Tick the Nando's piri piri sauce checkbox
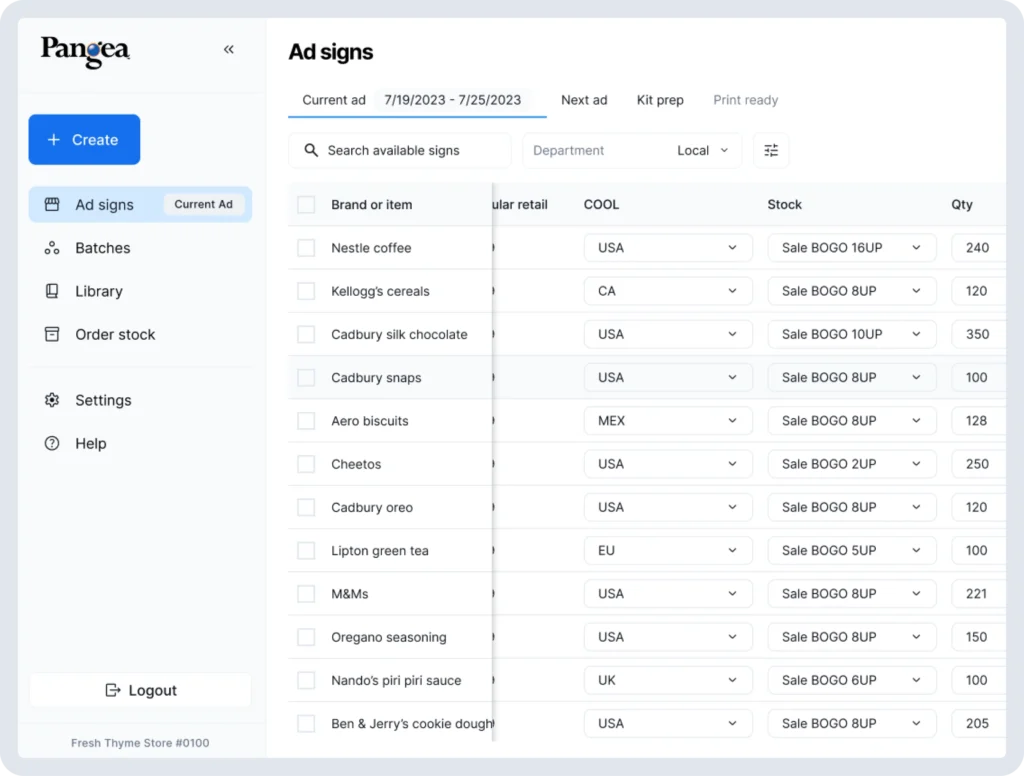 tap(306, 681)
